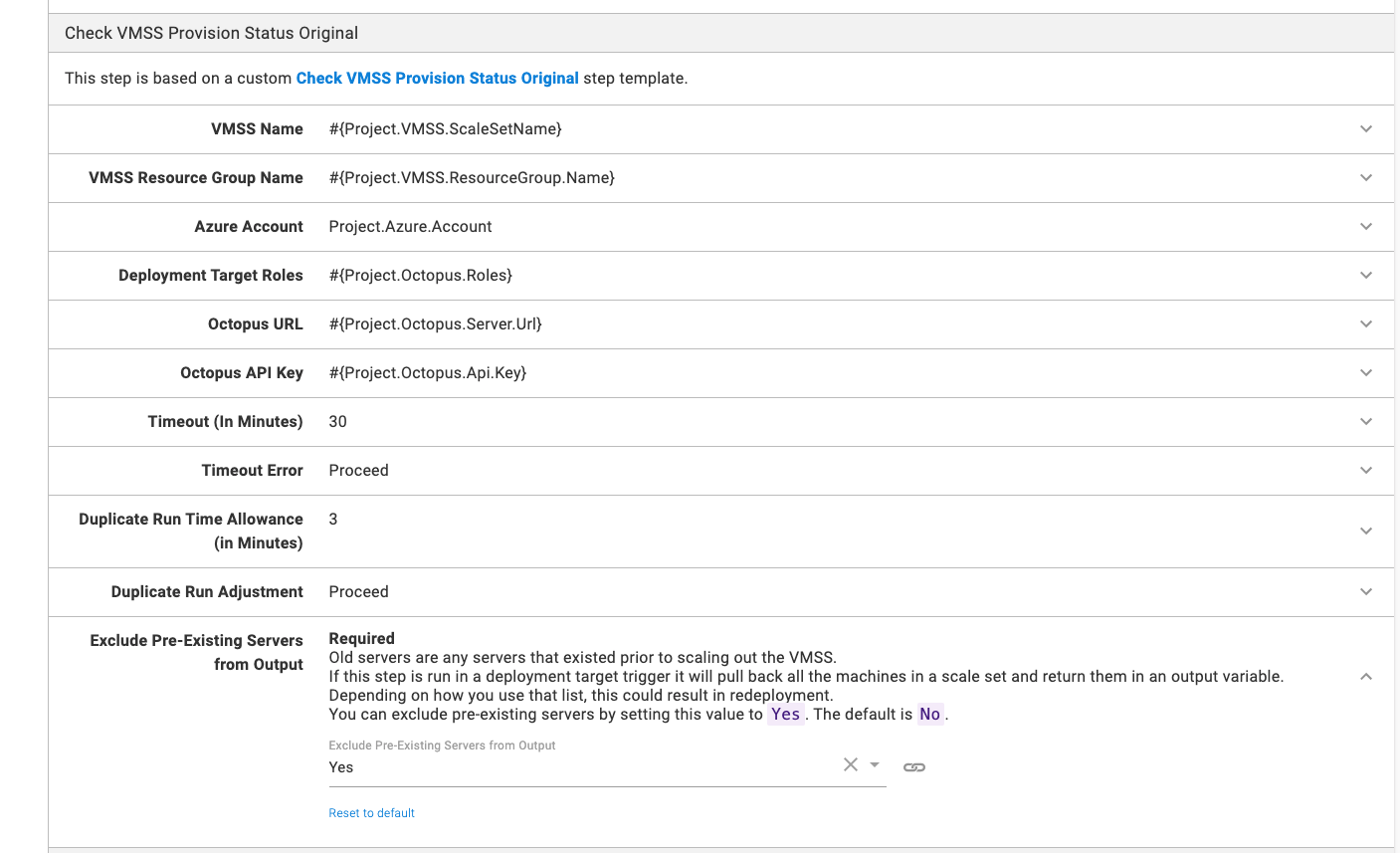Image resolution: width=1400 pixels, height=853 pixels.
Task: Click the Azure Account value Project.Azure.Account
Action: [410, 227]
